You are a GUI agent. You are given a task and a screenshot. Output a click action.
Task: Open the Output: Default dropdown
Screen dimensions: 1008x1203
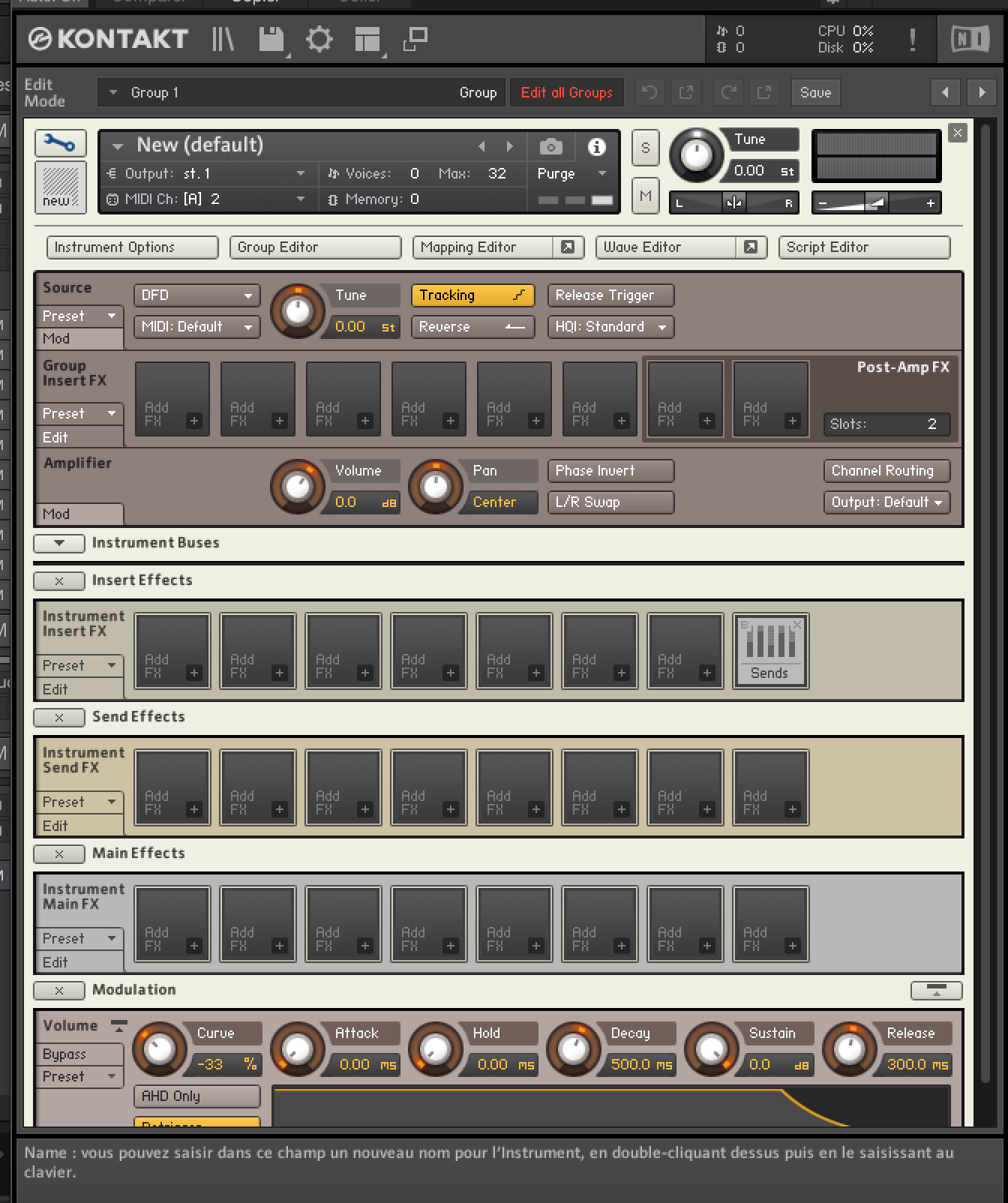click(886, 502)
